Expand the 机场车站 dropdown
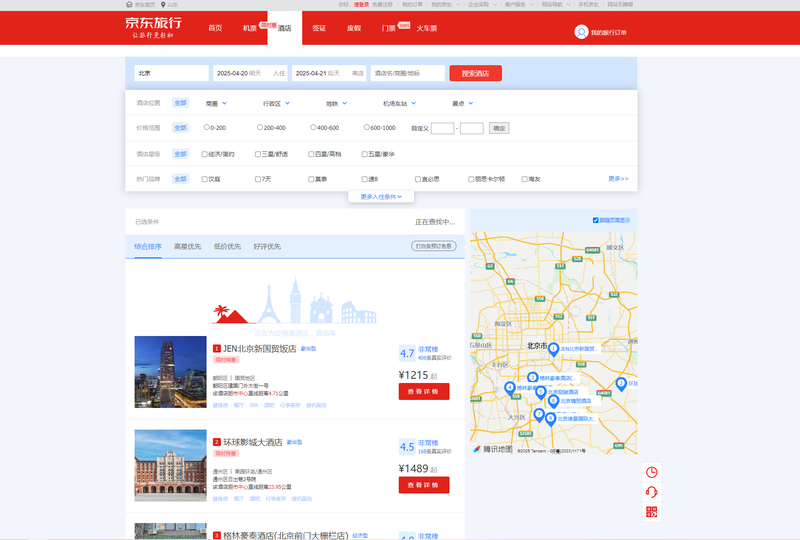 399,103
